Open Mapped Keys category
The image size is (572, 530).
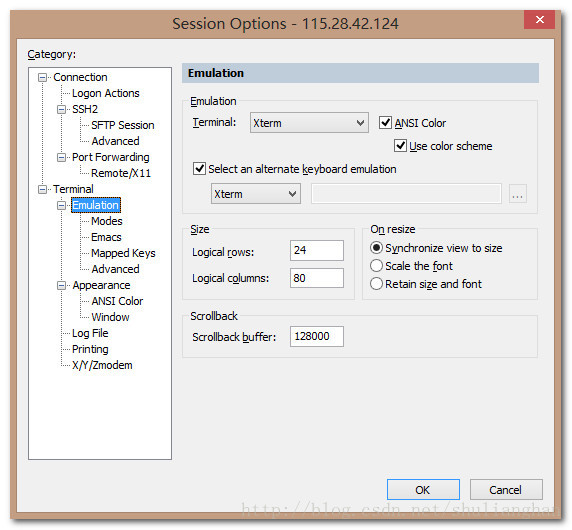tap(123, 254)
